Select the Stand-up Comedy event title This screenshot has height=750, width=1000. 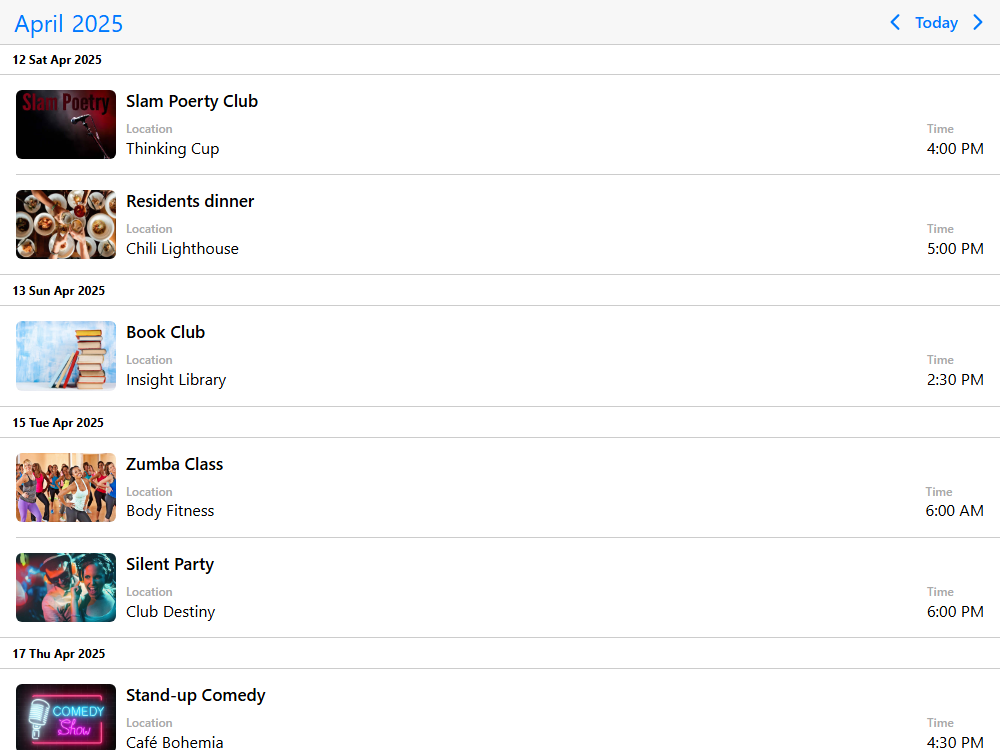tap(196, 695)
